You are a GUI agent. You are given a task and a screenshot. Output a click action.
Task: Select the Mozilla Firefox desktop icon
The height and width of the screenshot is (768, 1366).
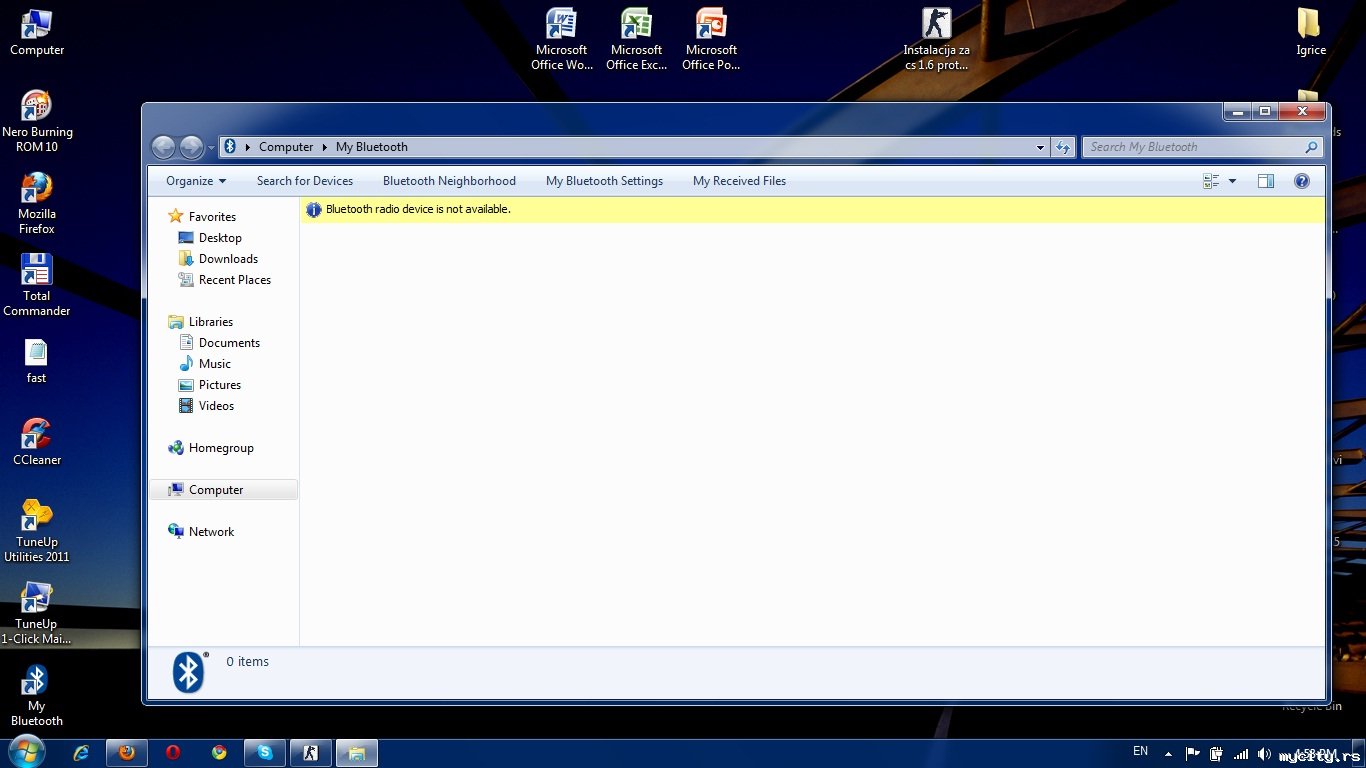pyautogui.click(x=37, y=203)
